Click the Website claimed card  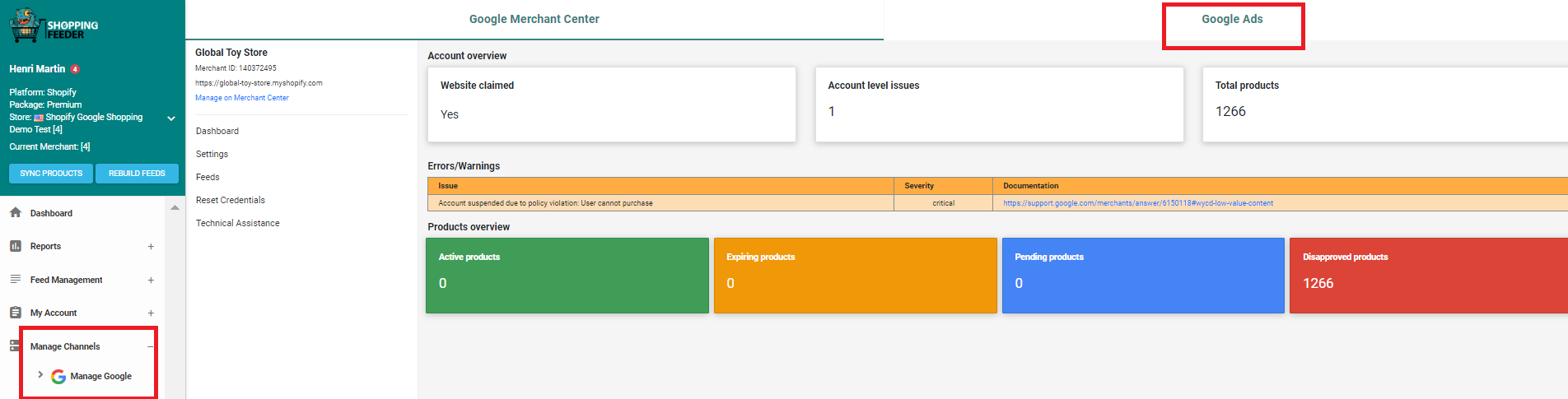click(612, 104)
